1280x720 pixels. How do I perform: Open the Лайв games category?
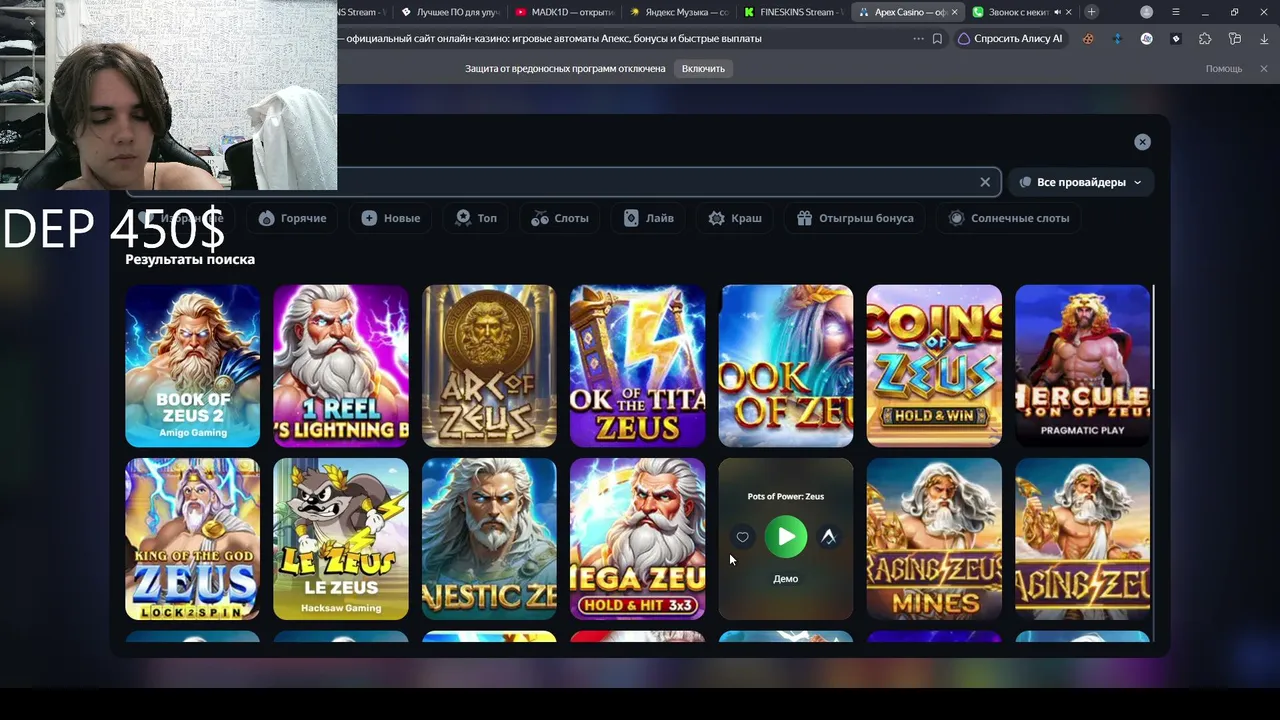point(649,218)
